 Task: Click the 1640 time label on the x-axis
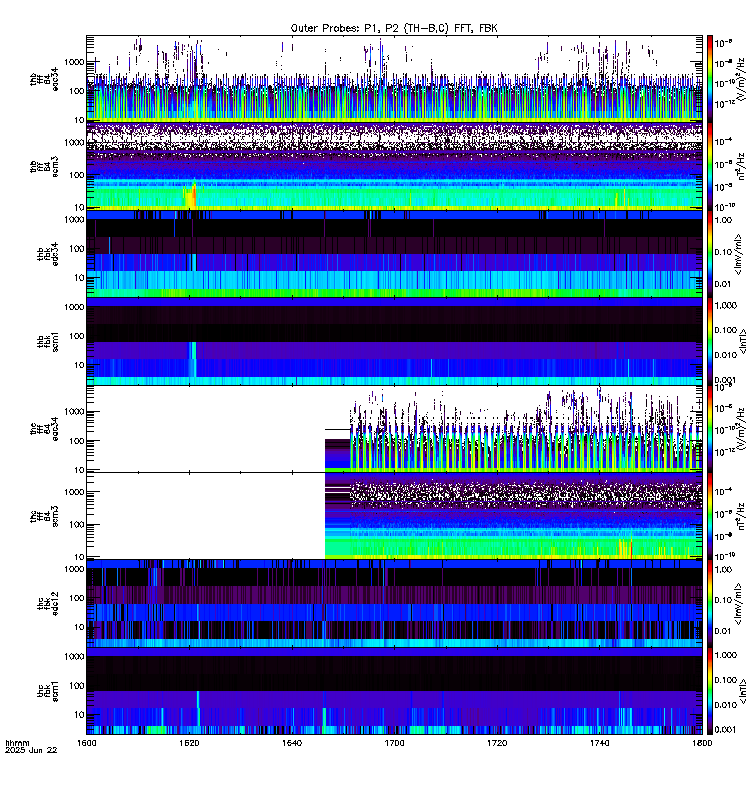[x=291, y=743]
